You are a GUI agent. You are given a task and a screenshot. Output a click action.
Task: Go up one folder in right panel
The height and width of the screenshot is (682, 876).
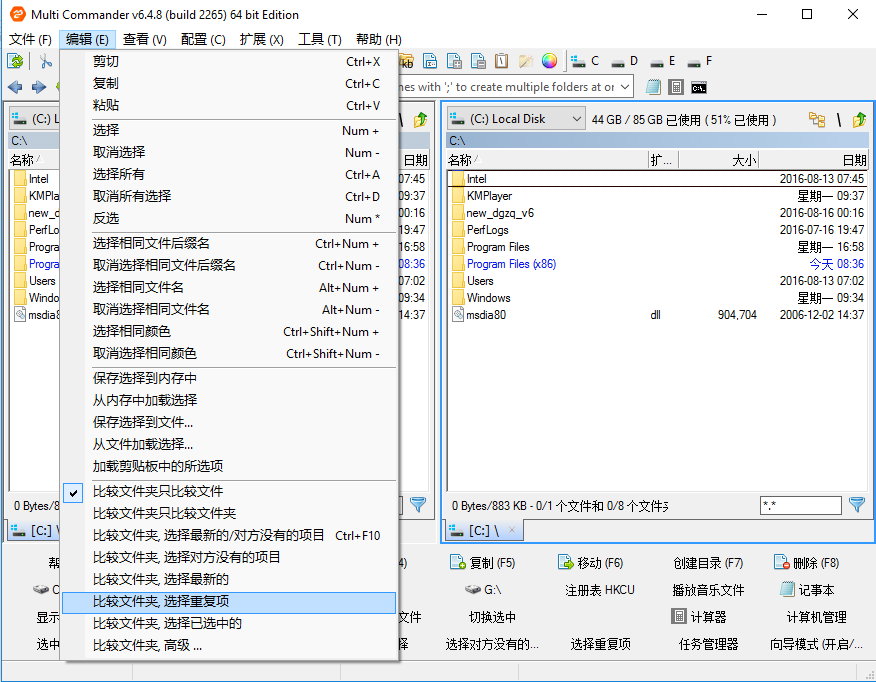tap(859, 119)
